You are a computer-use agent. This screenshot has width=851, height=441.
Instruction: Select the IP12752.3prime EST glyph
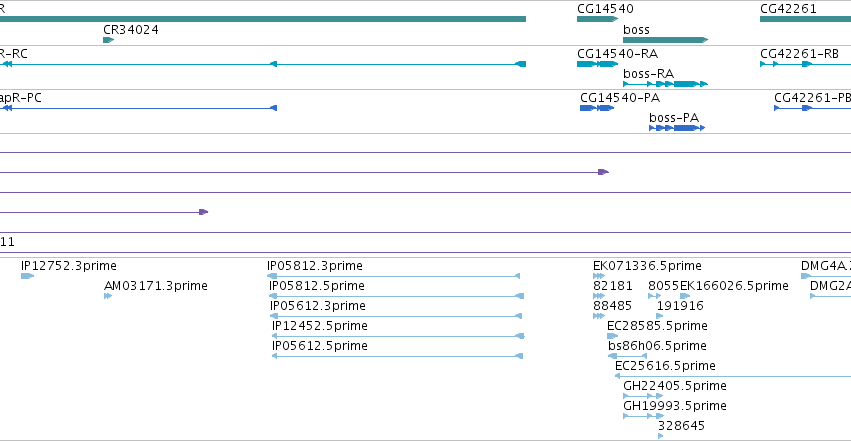pos(27,276)
